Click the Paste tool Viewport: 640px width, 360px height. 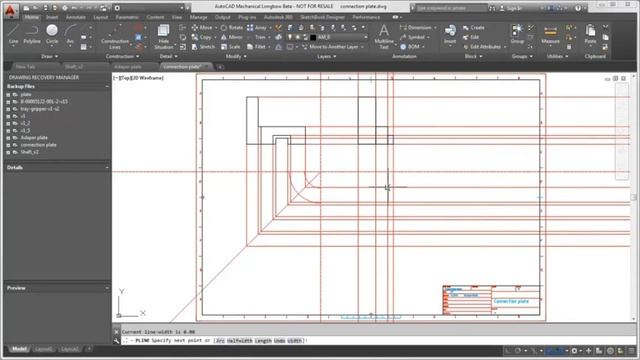point(590,34)
